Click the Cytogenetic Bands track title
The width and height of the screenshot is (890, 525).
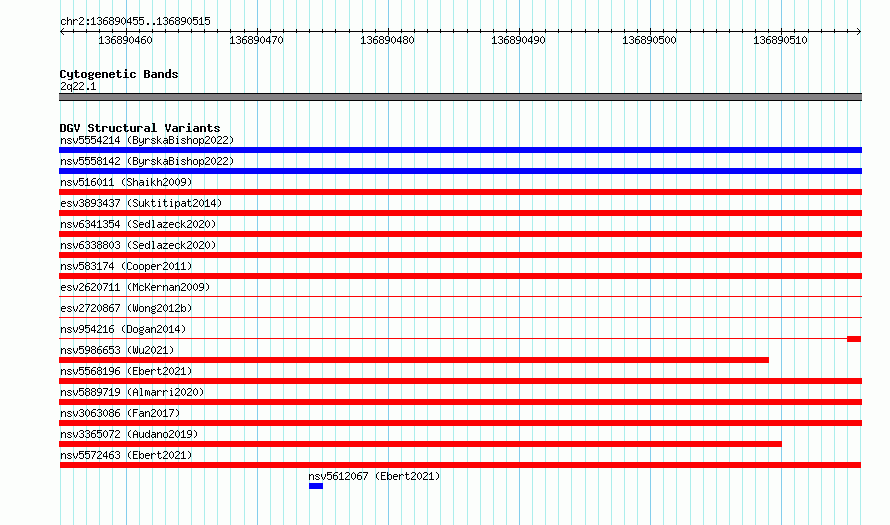tap(119, 74)
